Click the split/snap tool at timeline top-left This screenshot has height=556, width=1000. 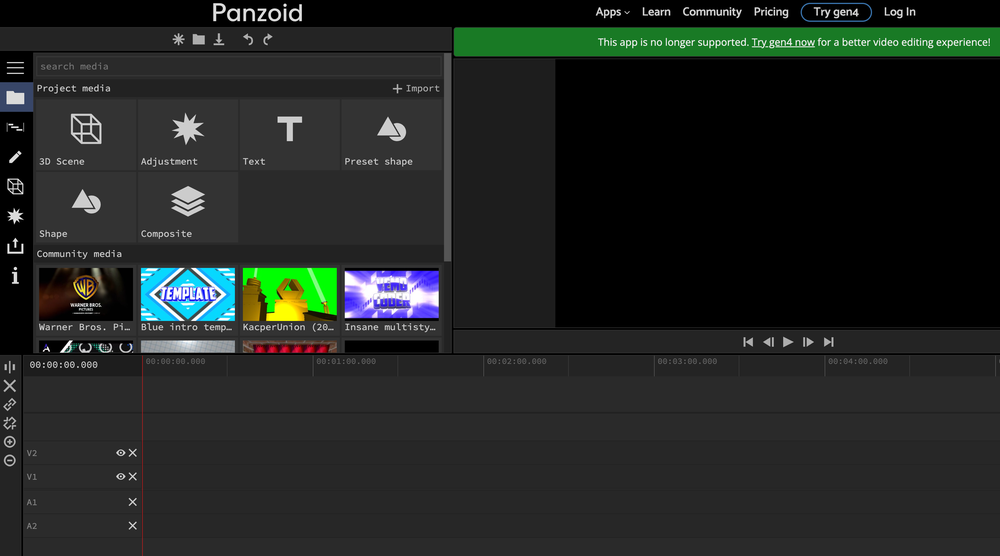click(10, 367)
